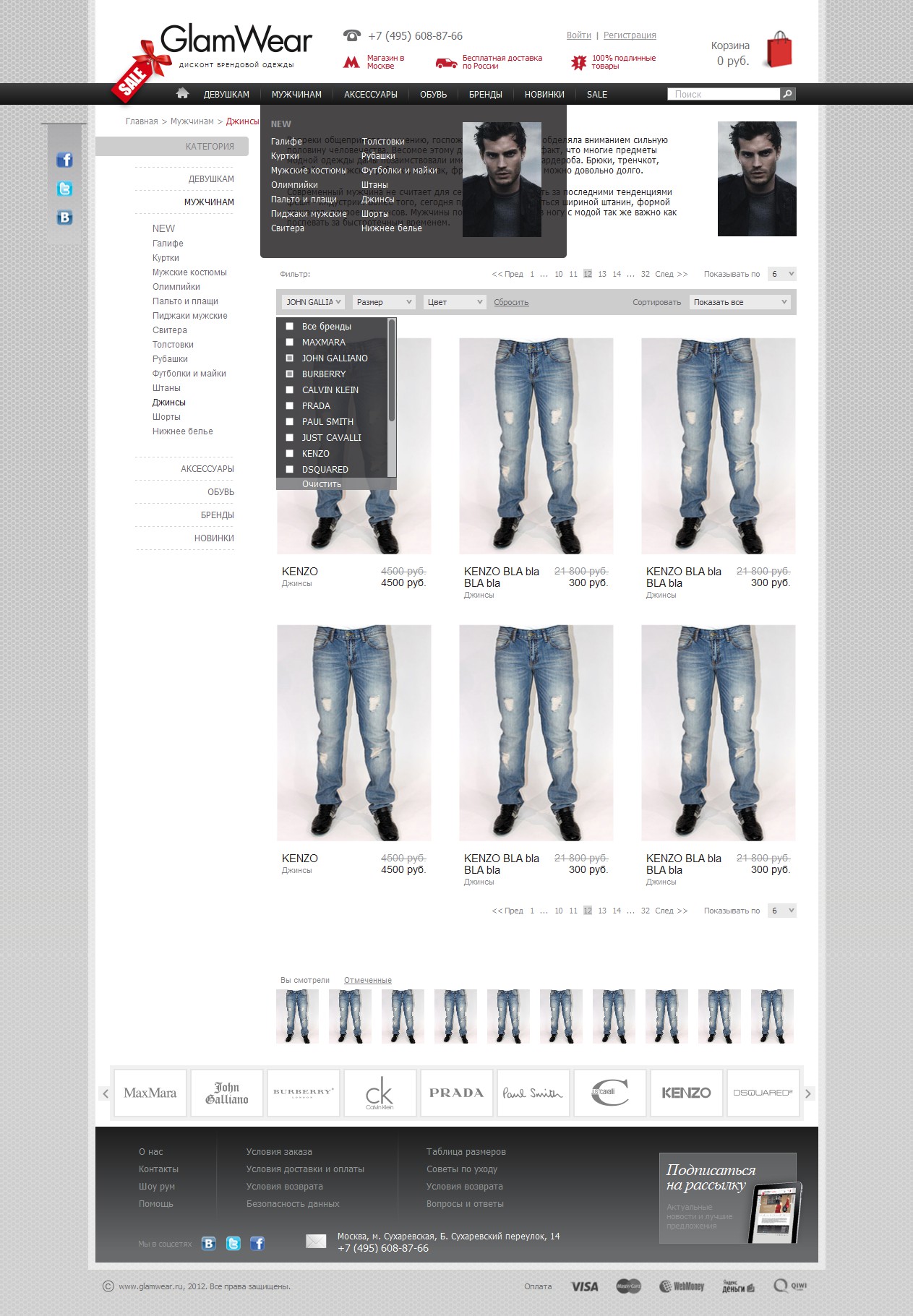913x1316 pixels.
Task: Open 'БРЕНДЫ' in the top navigation
Action: tap(485, 95)
